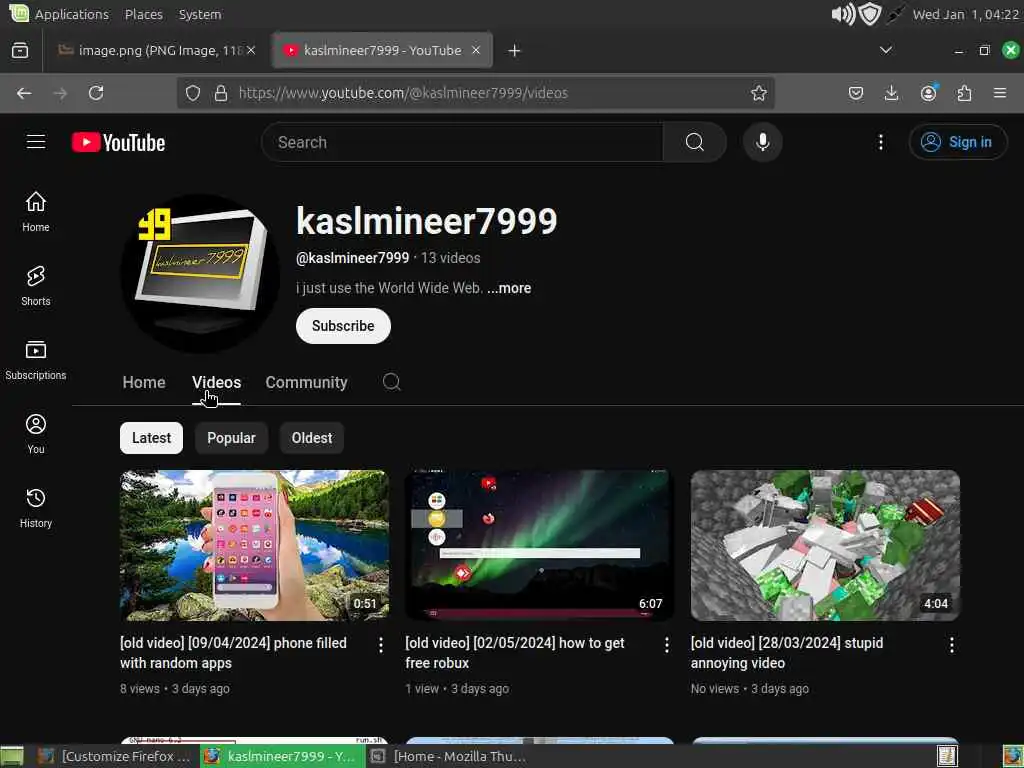Expand channel description with ...more
Viewport: 1024px width, 768px height.
[x=509, y=288]
